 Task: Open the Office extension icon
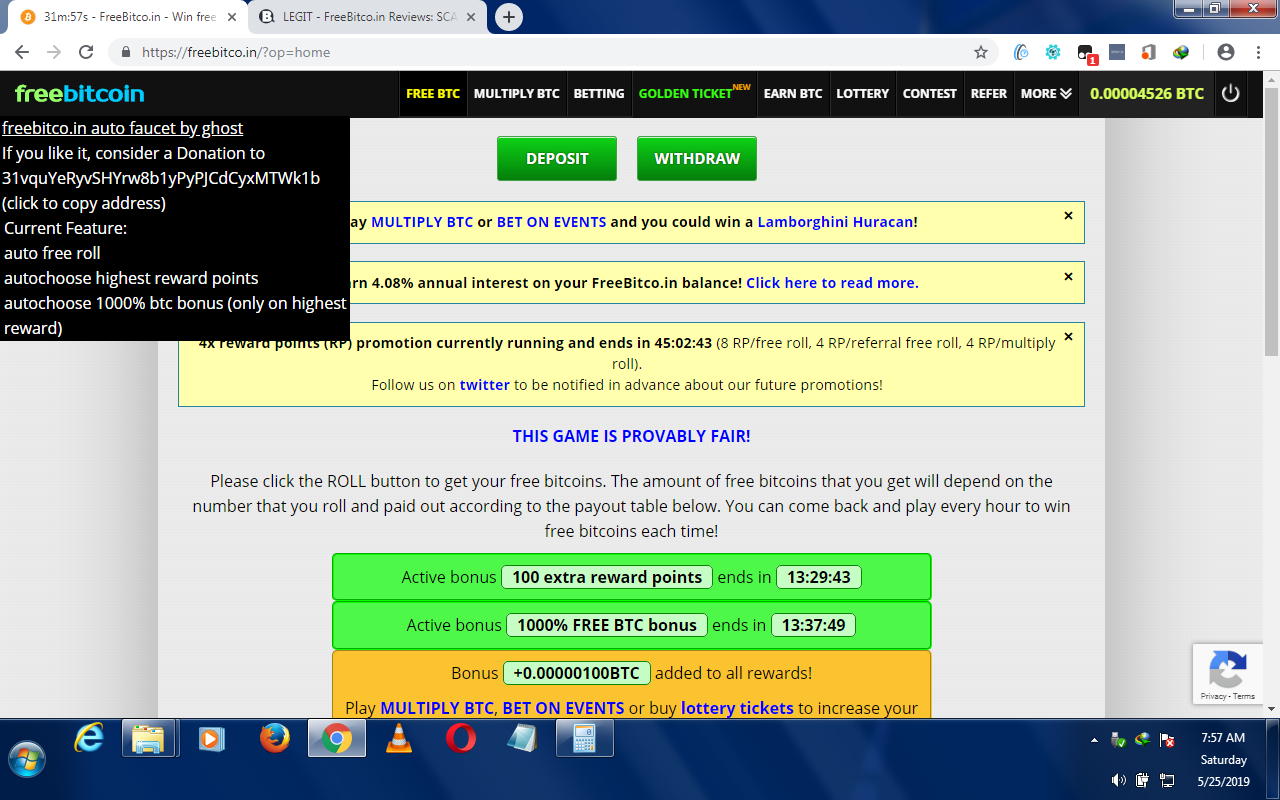click(1149, 52)
